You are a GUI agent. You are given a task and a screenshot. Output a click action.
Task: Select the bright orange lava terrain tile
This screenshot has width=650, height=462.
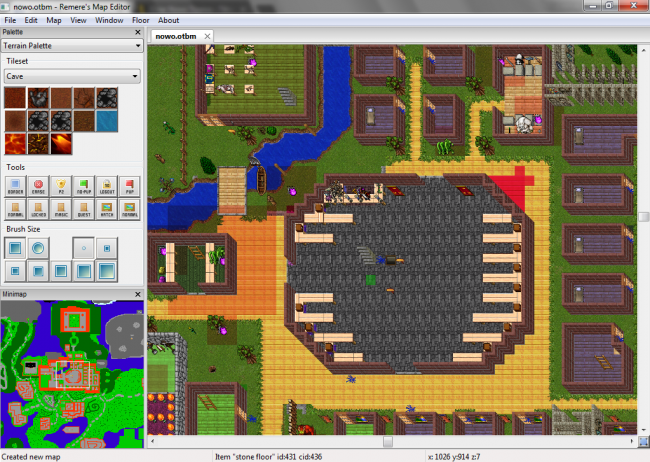pos(15,144)
